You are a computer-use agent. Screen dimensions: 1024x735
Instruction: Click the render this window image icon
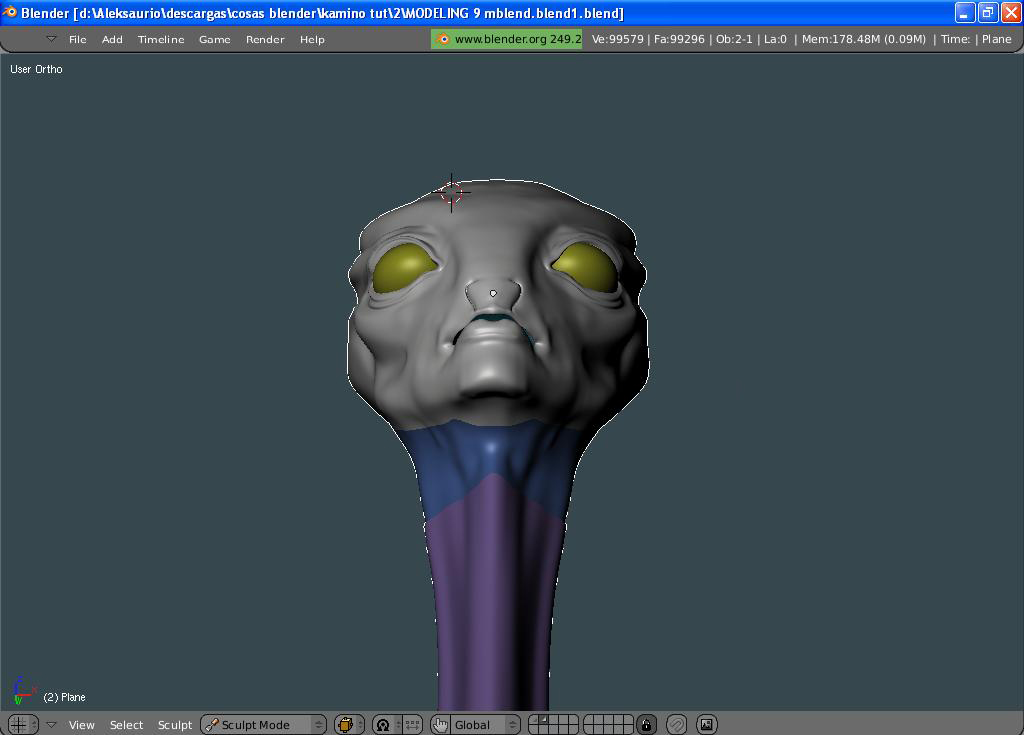point(707,725)
